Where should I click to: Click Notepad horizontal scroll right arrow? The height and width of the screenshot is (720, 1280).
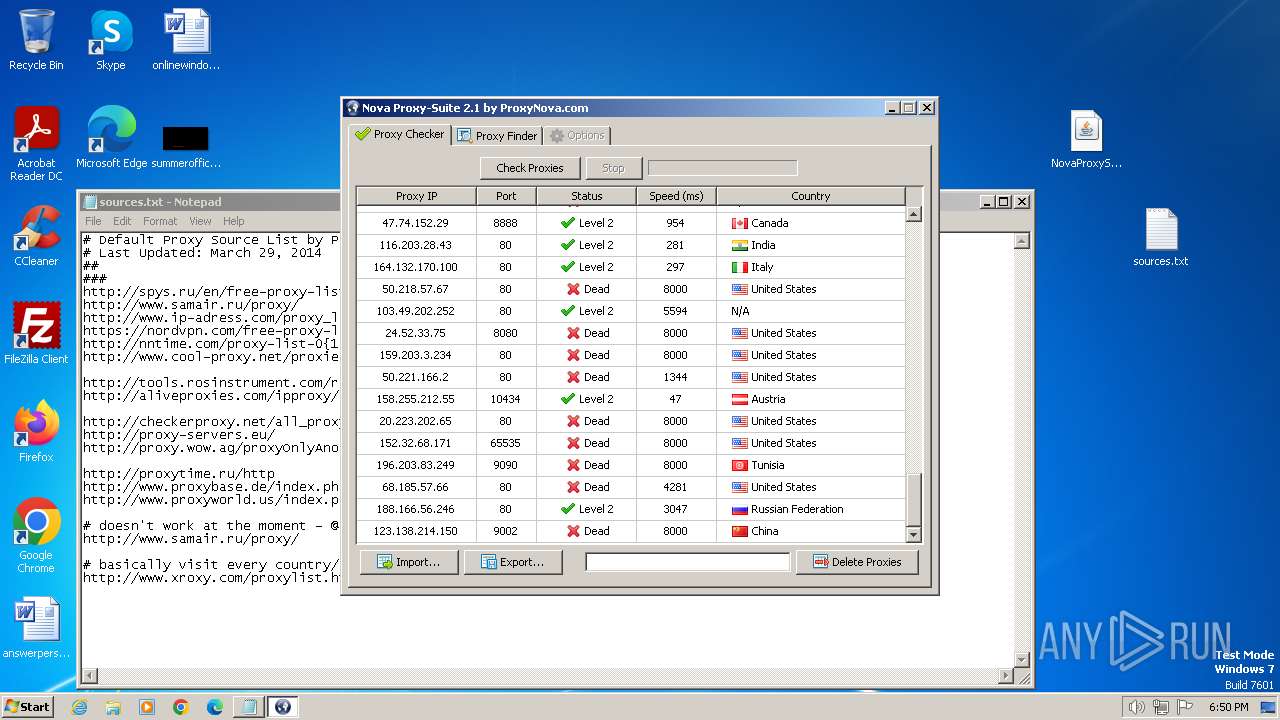point(1006,677)
